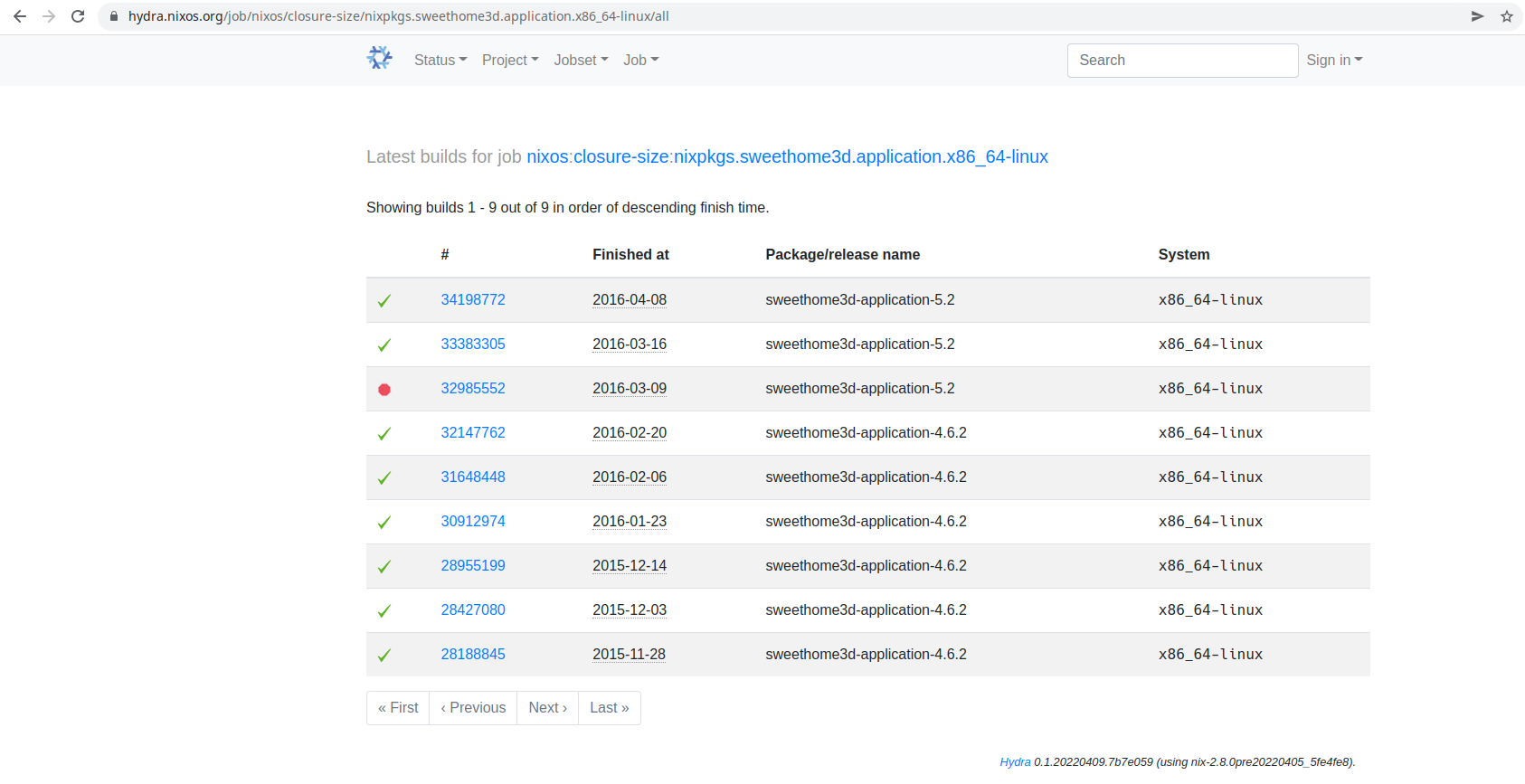The width and height of the screenshot is (1525, 784).
Task: Click the 'Finished at' column header
Action: (x=630, y=254)
